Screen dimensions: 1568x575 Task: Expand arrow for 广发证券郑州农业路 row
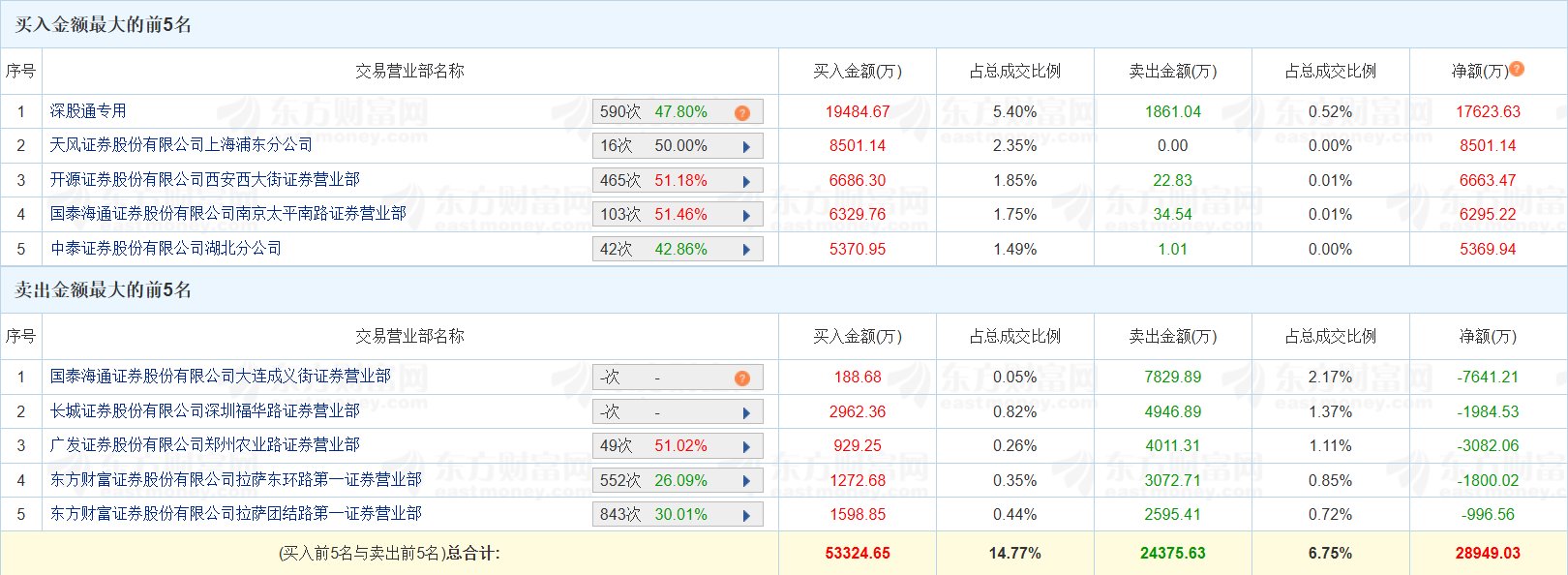746,446
